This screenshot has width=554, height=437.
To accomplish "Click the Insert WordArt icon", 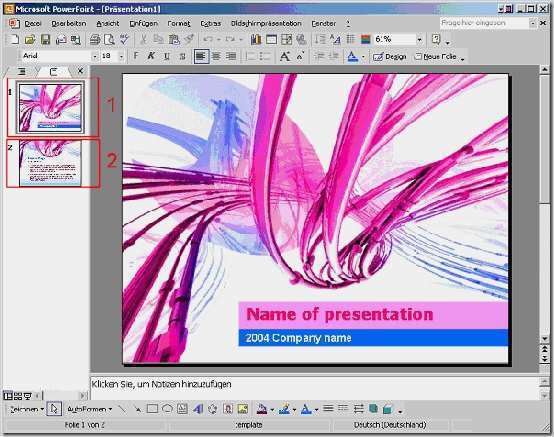I will coord(198,409).
